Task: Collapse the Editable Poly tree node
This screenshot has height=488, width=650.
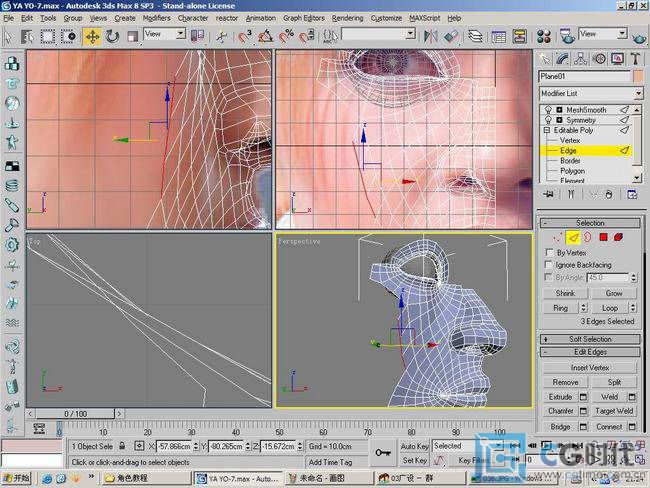Action: (547, 130)
